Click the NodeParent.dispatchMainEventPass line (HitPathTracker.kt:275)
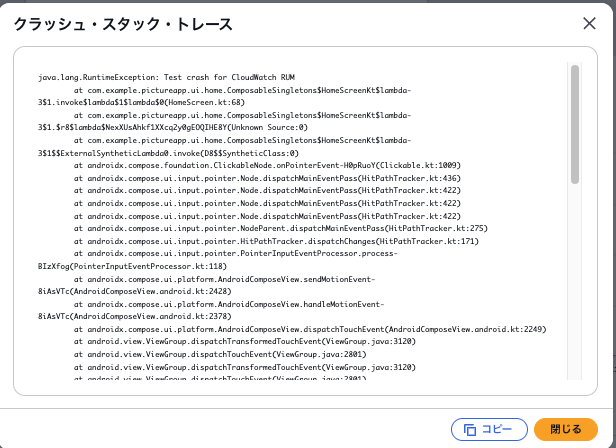Viewport: 616px width, 448px height. tap(280, 228)
